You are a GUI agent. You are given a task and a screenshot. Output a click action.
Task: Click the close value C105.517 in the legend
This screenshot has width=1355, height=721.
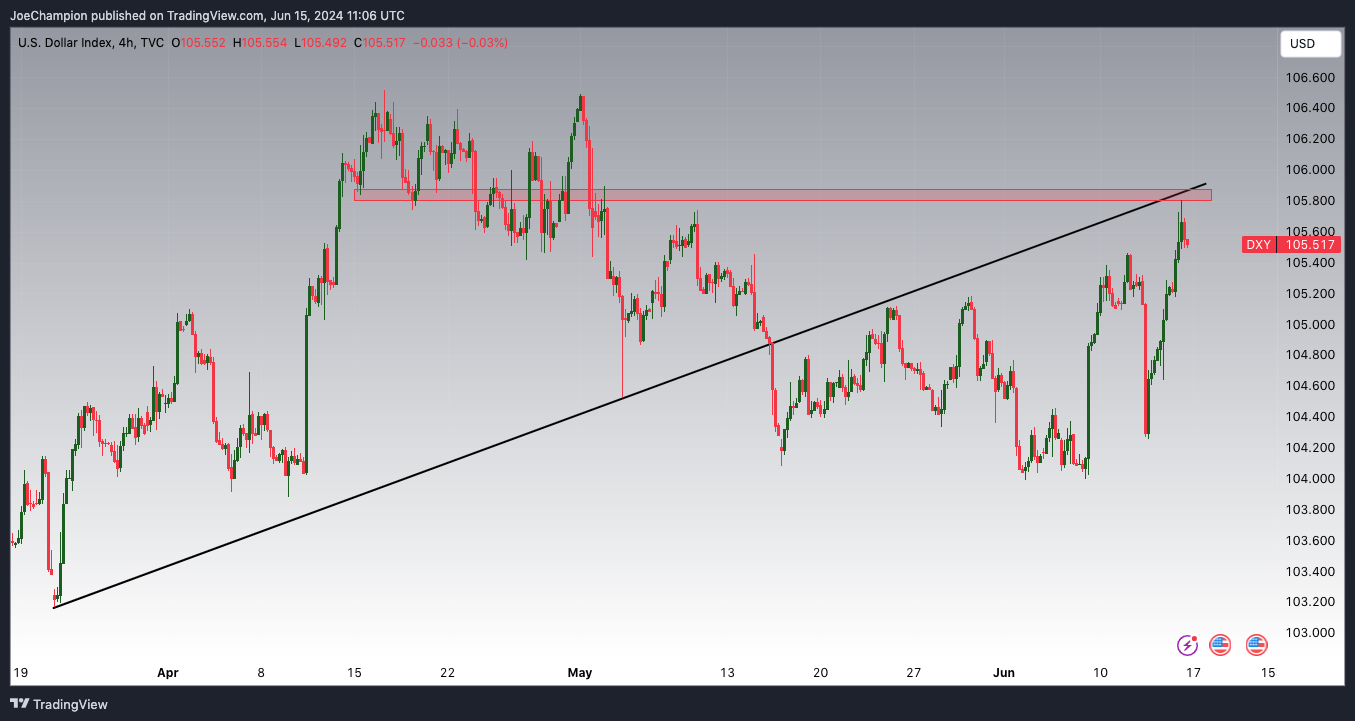pos(381,43)
